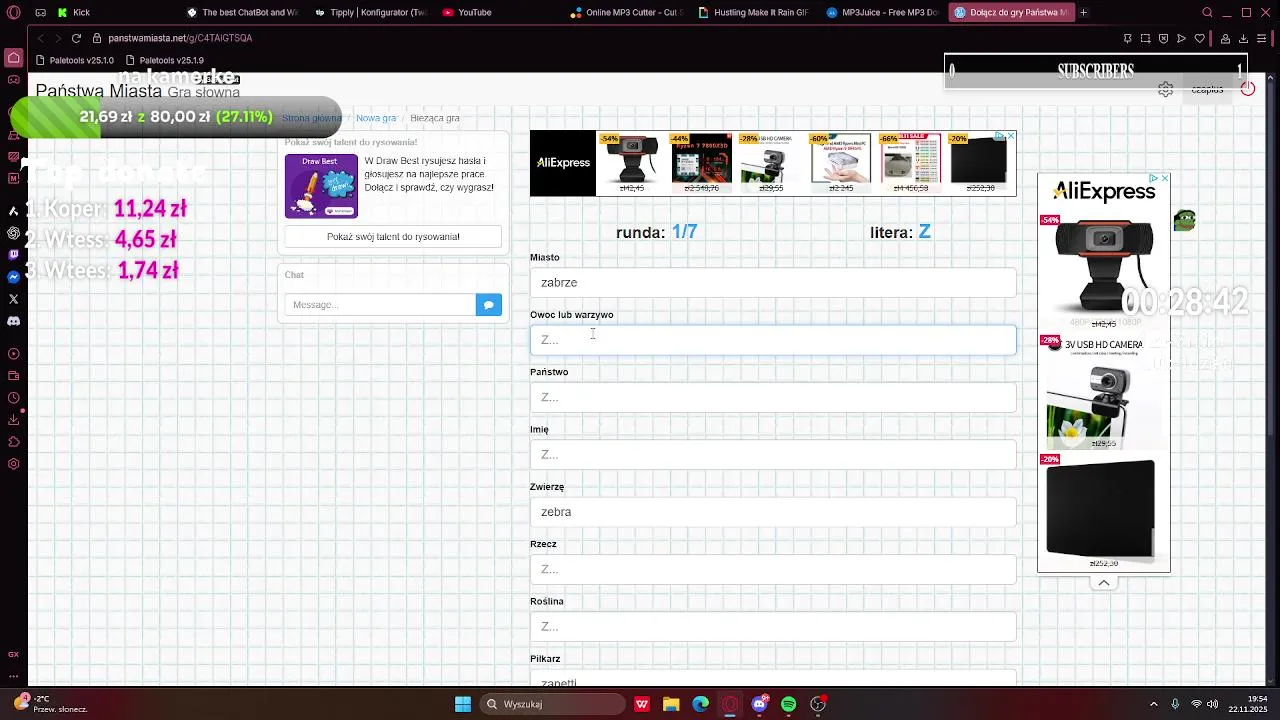Click the Owoc lub warzywo input

click(x=773, y=340)
